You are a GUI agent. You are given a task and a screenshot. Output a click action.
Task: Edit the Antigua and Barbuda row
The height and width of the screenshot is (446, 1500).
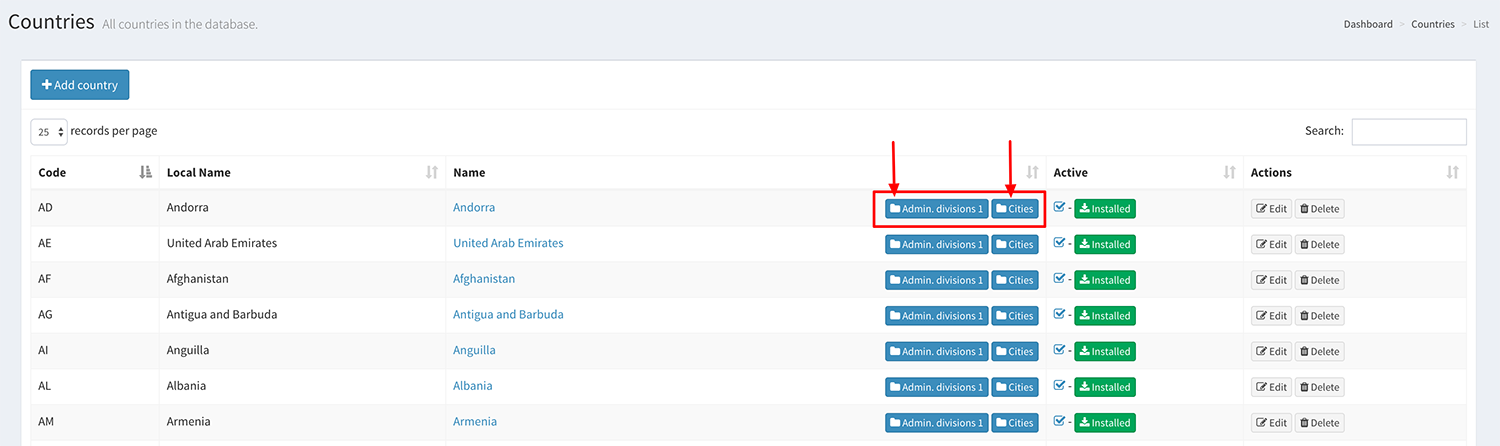1271,316
